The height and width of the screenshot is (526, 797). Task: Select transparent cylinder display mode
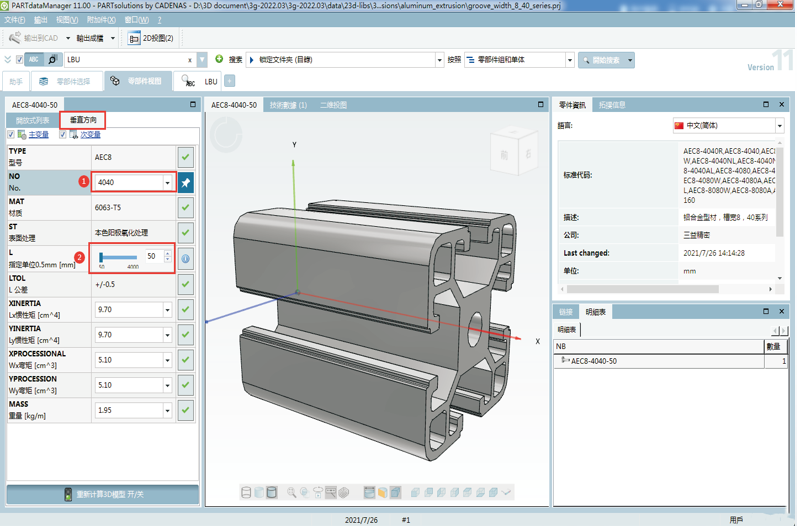coord(259,492)
